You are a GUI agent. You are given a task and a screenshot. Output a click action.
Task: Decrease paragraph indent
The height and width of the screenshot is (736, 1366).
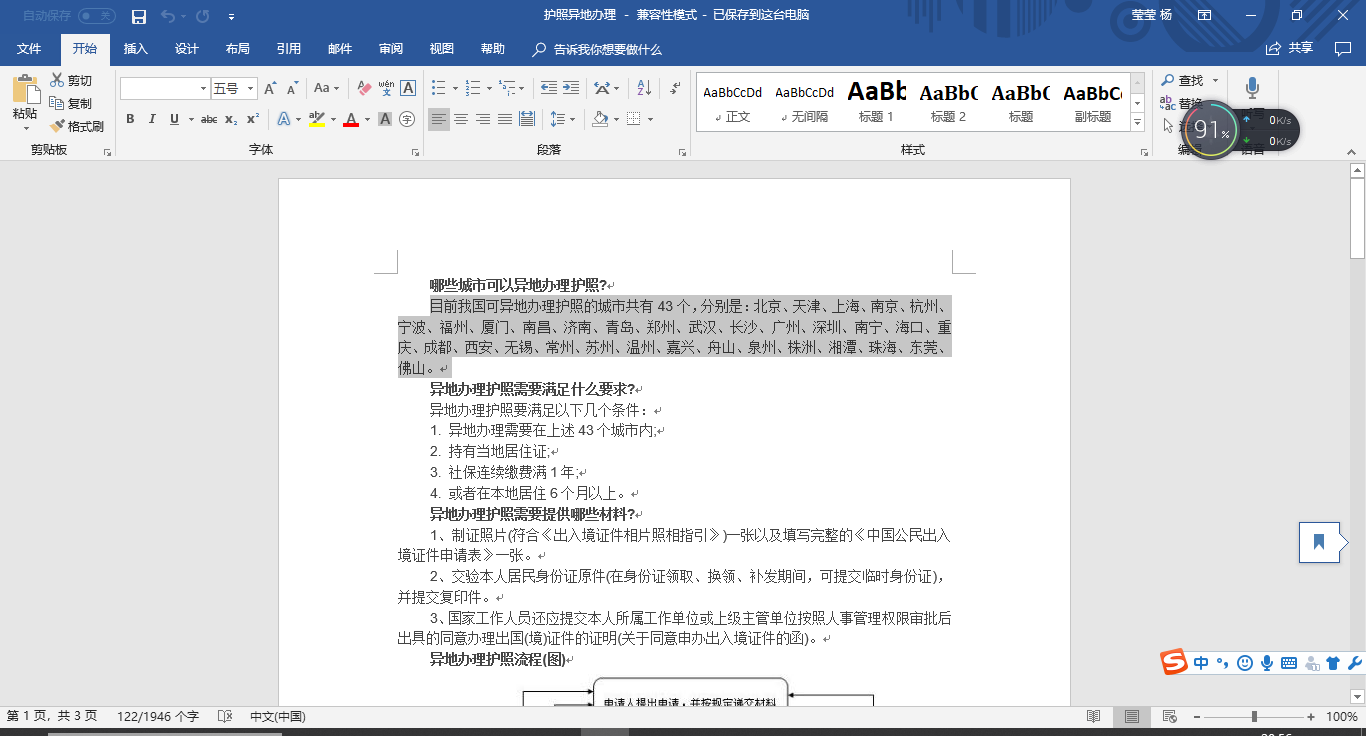[548, 88]
